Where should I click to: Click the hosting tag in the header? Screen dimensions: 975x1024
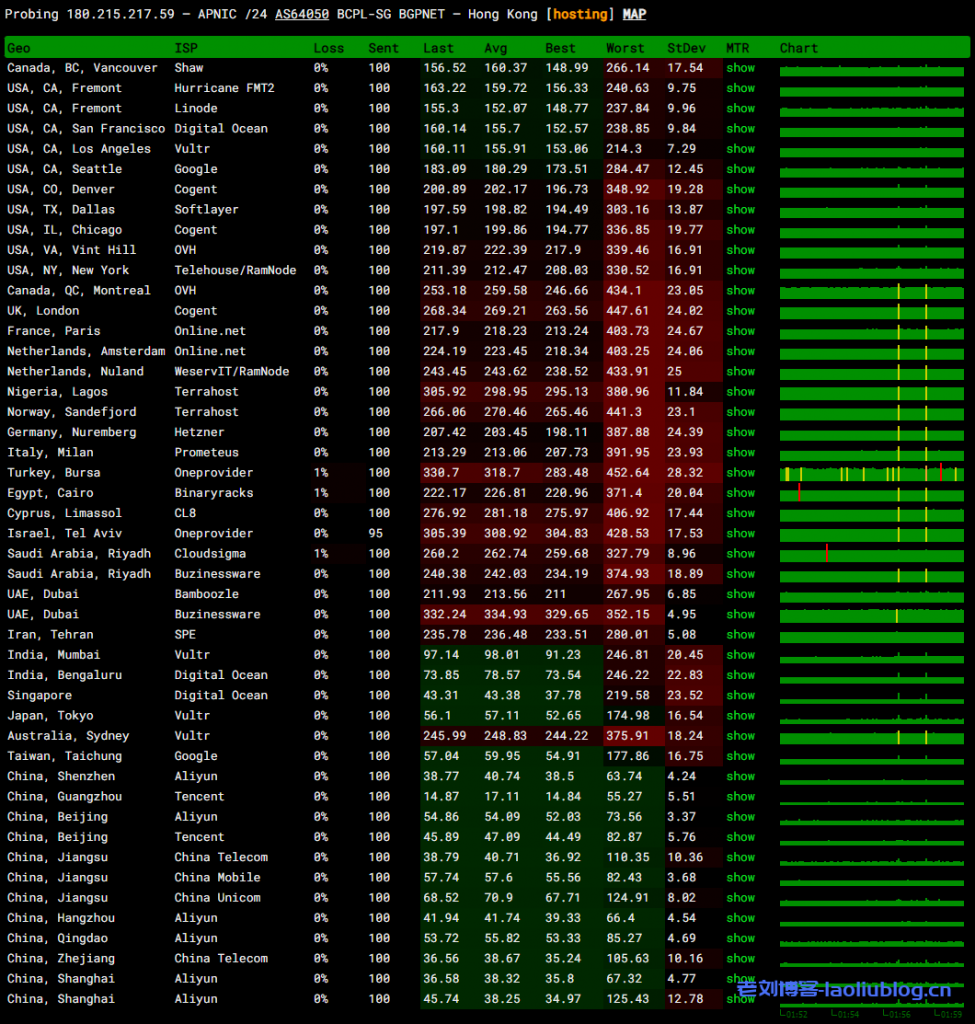coord(580,15)
